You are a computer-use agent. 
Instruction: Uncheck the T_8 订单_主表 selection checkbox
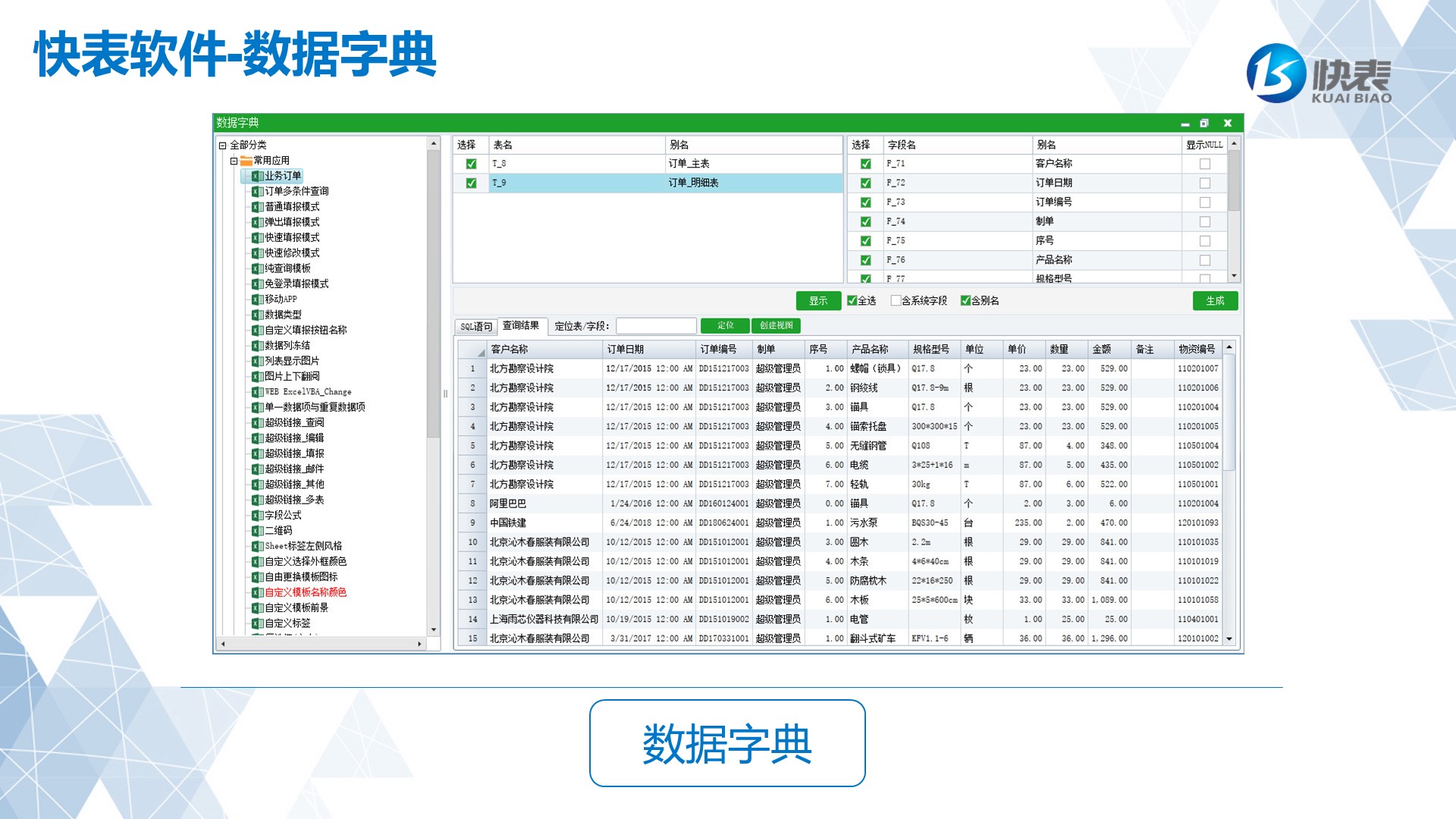click(471, 164)
